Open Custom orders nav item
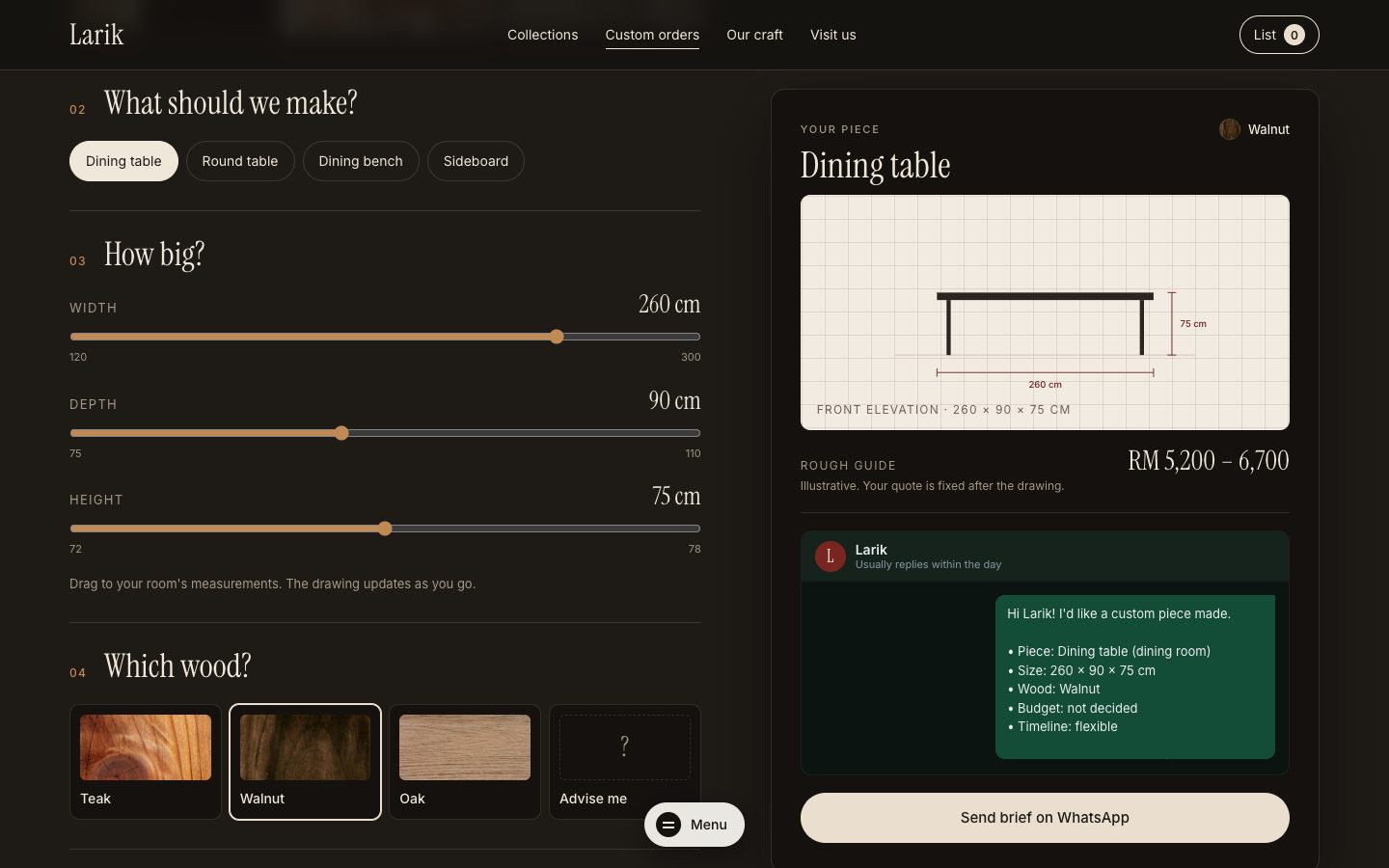 (x=652, y=35)
